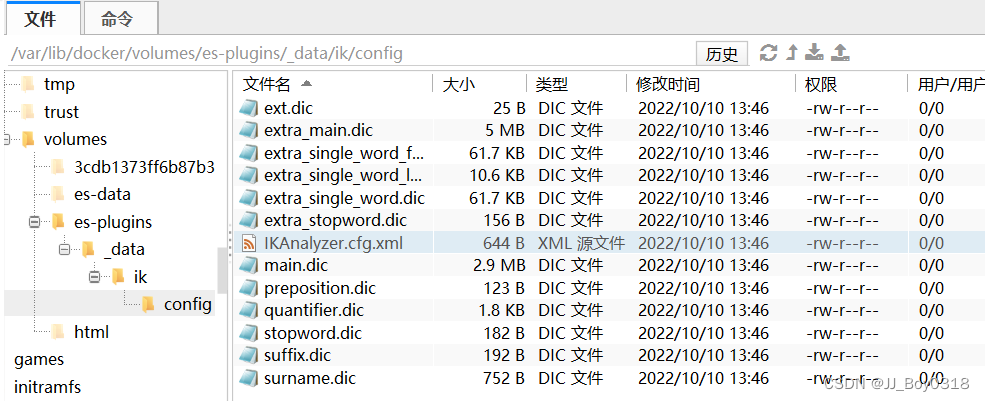985x401 pixels.
Task: Select the es-plugins folder label
Action: pos(113,222)
